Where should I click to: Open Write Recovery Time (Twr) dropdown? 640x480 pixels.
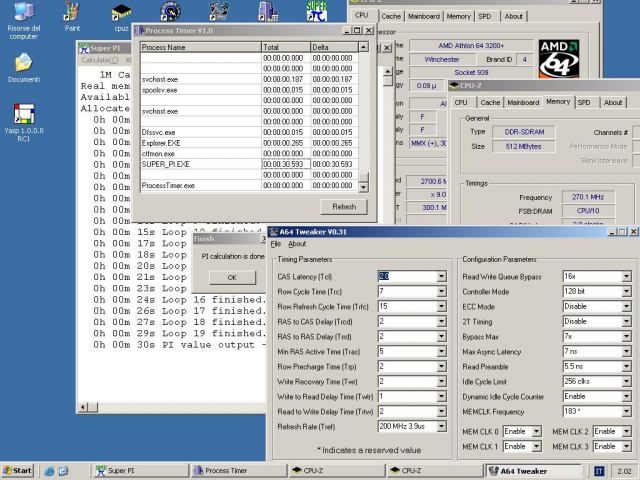(441, 382)
